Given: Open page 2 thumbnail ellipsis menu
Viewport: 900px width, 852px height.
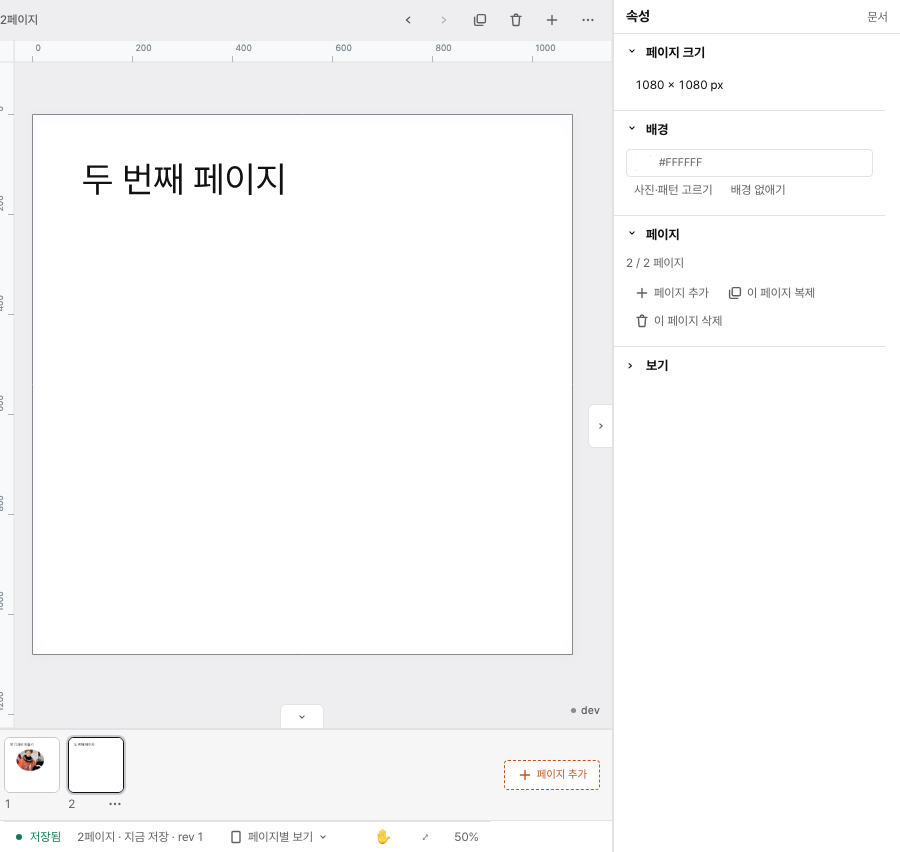Looking at the screenshot, I should [115, 804].
